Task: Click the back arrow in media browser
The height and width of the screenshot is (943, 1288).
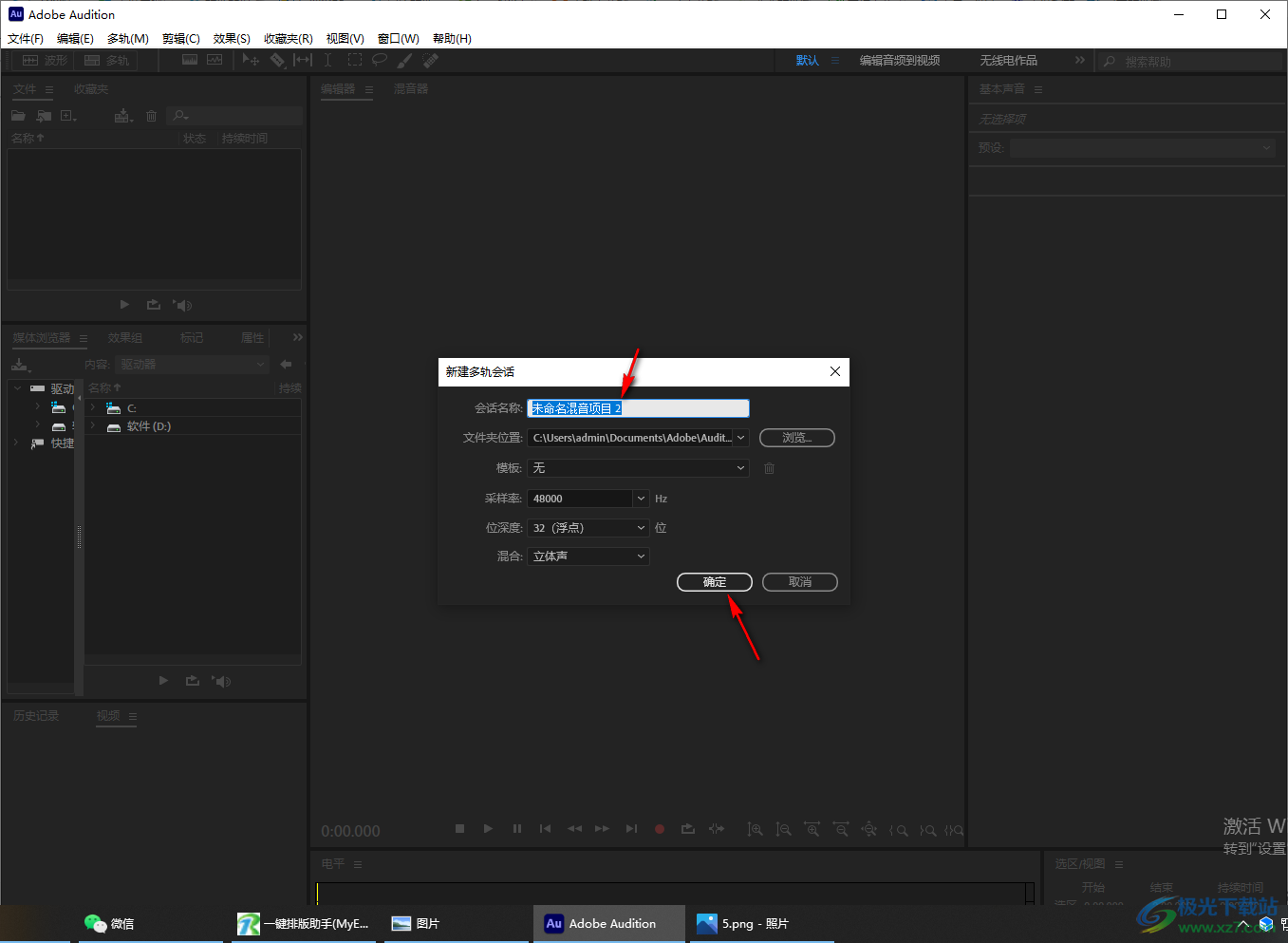Action: [x=286, y=365]
